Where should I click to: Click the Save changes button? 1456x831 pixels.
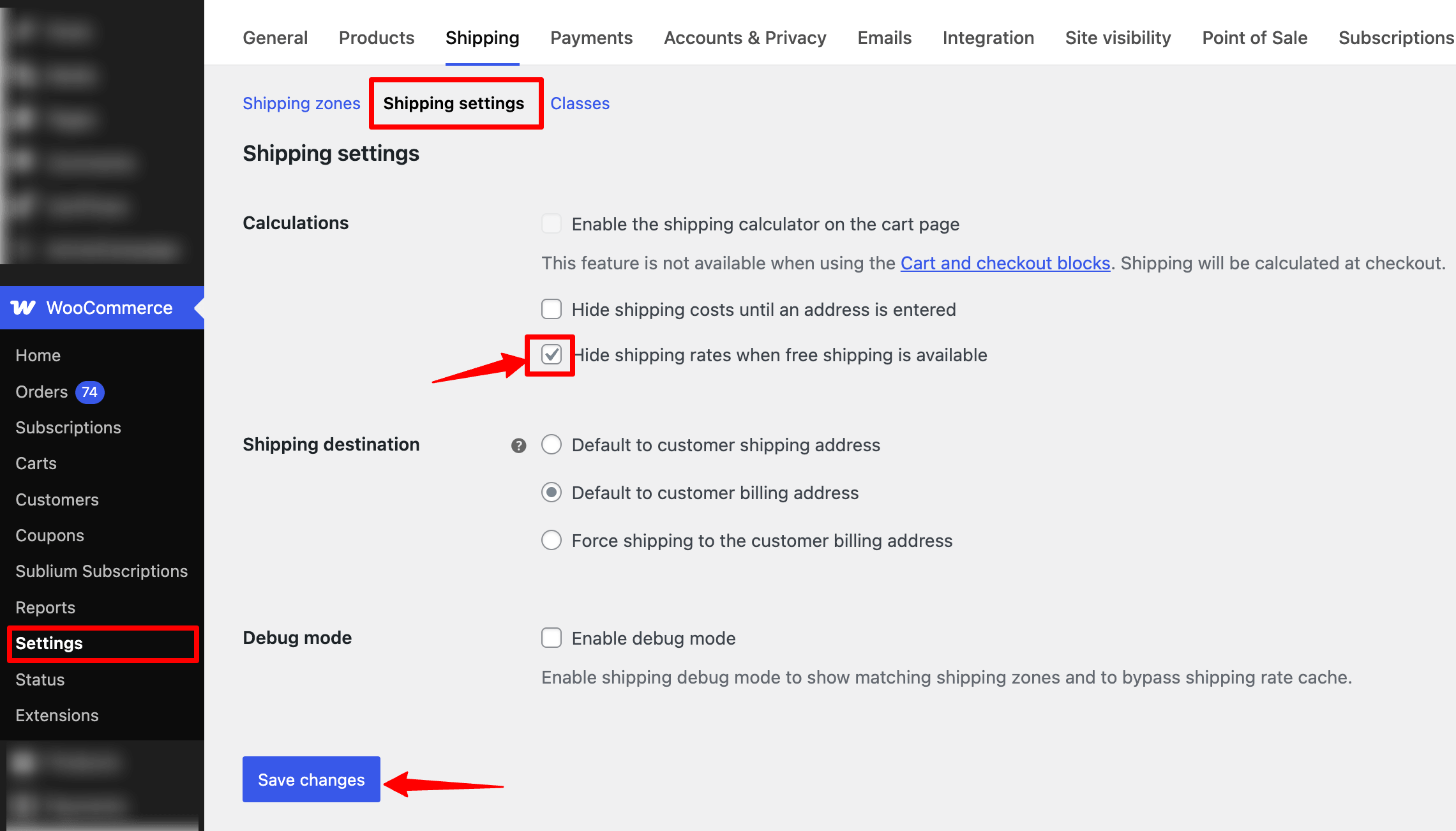coord(311,779)
